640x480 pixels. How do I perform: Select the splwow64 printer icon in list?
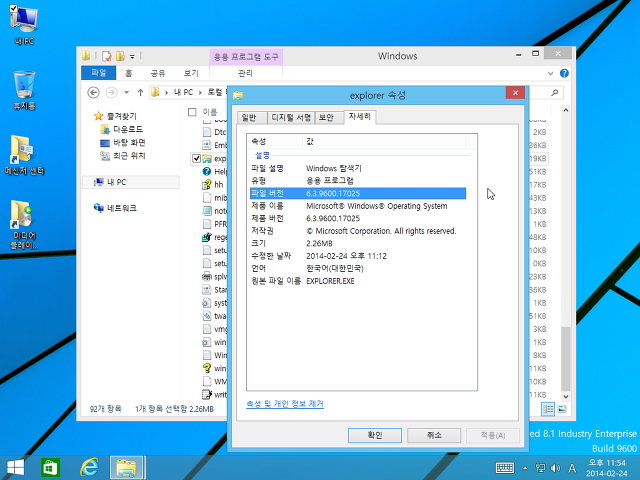click(x=207, y=276)
